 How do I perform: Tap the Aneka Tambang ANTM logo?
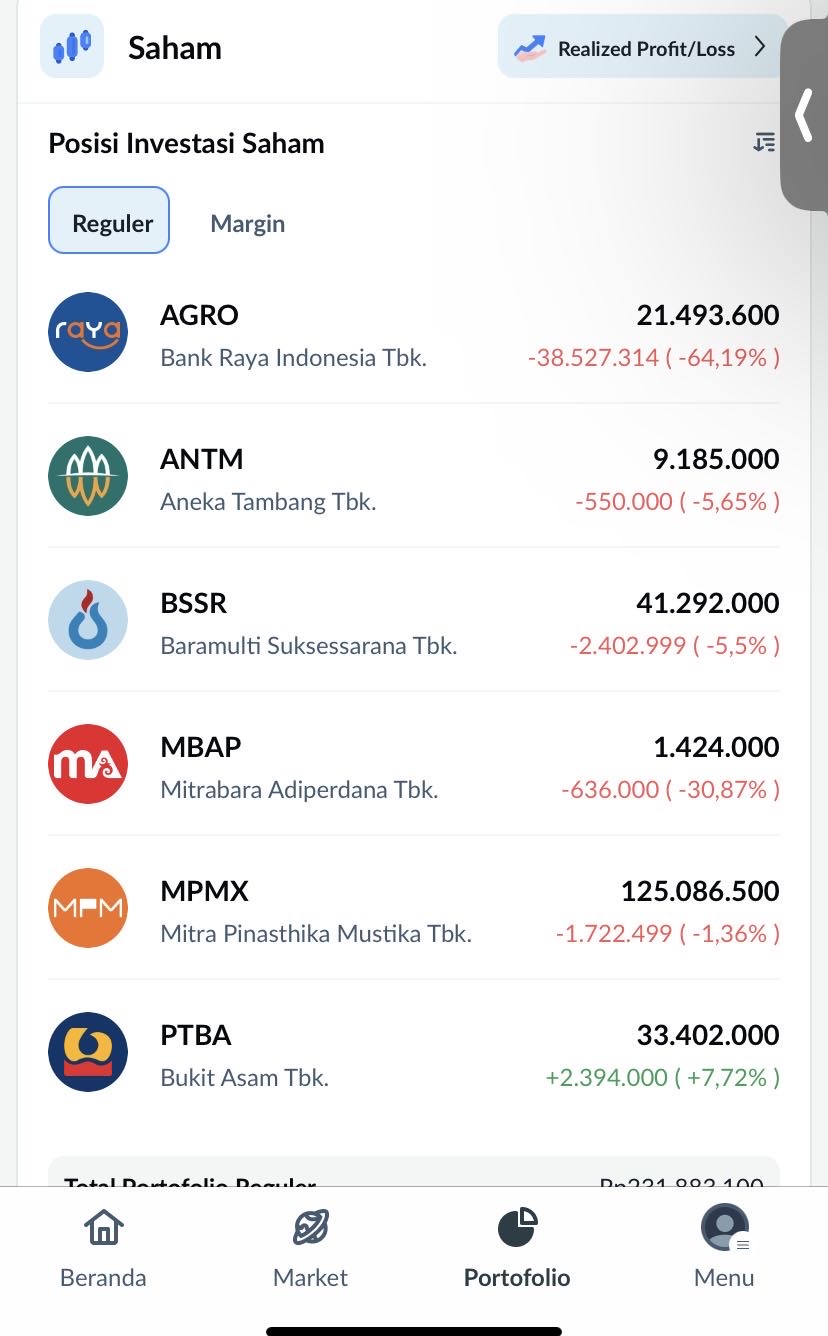88,476
